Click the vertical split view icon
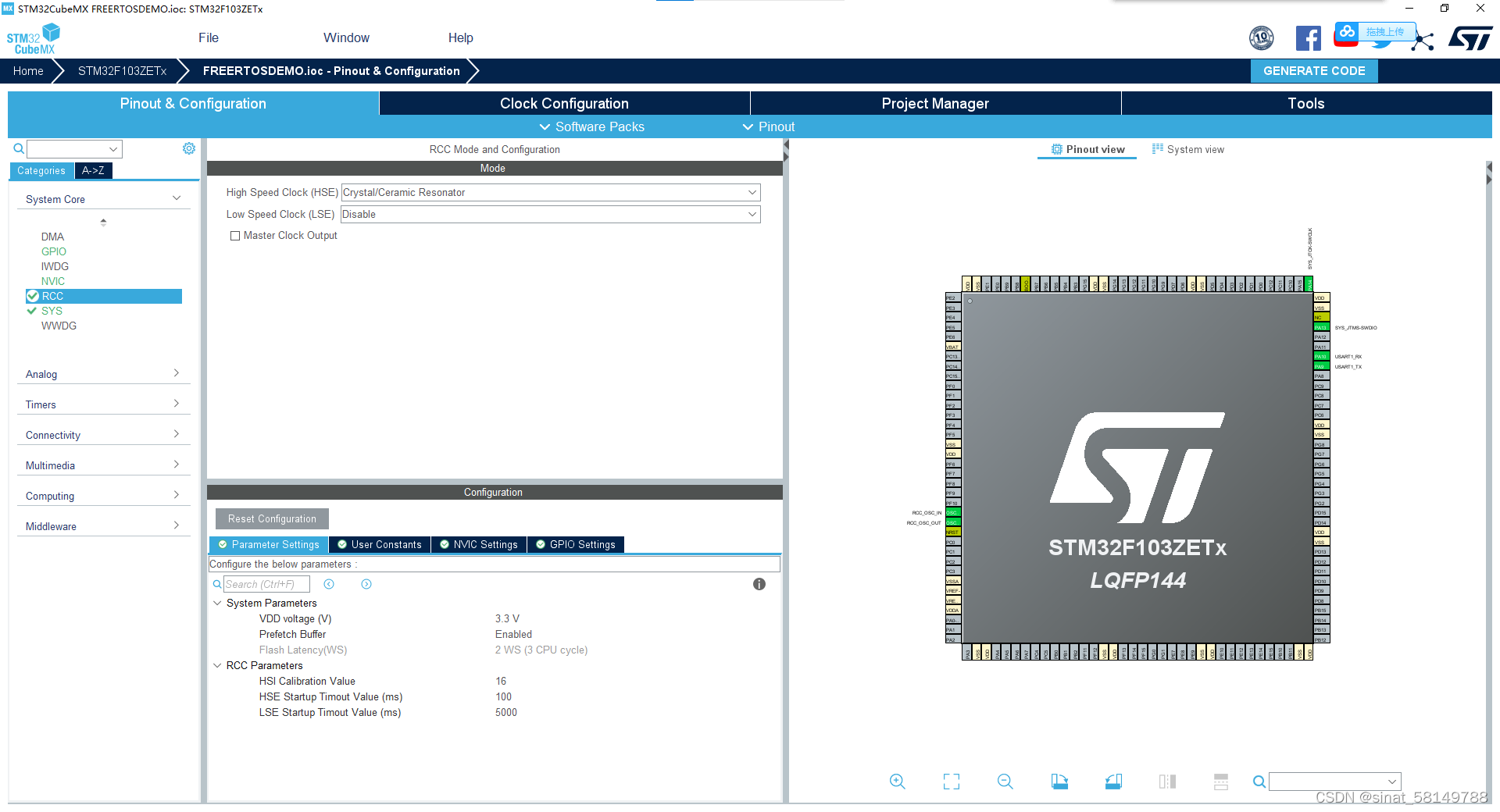Image resolution: width=1500 pixels, height=812 pixels. click(1167, 782)
